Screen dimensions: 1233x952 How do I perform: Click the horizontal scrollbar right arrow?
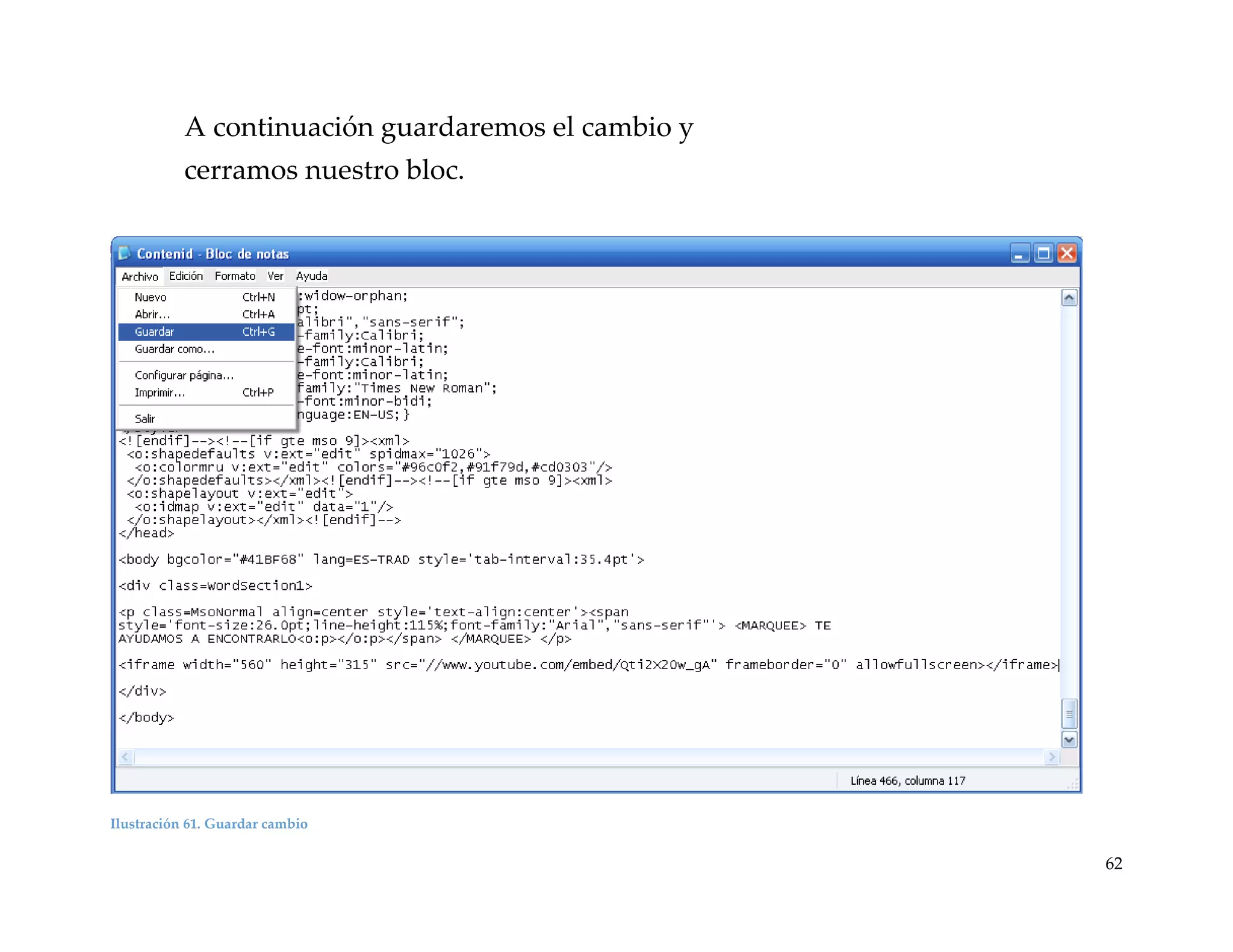(x=1052, y=757)
